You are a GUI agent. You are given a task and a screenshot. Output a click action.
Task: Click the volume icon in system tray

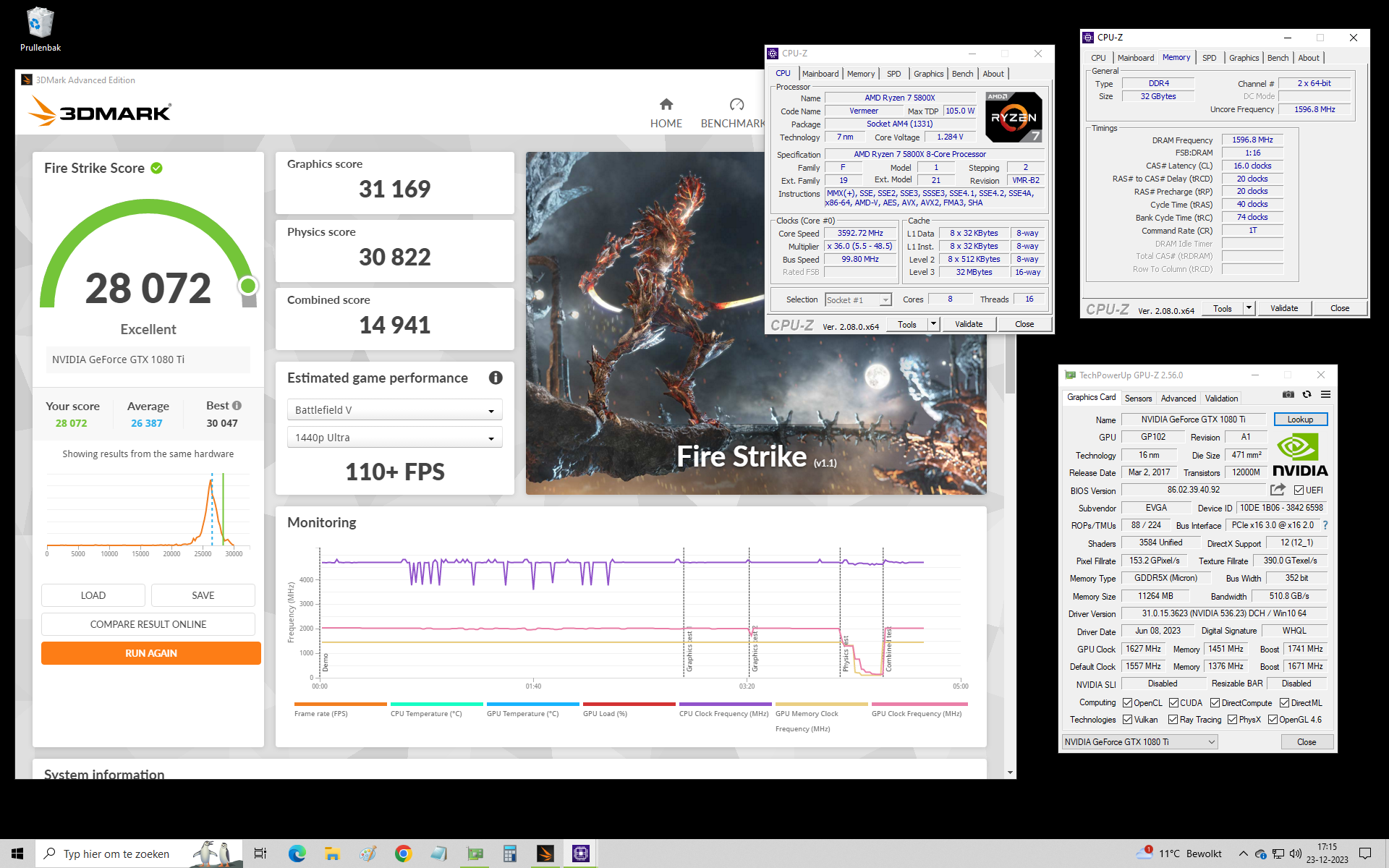pos(1296,854)
